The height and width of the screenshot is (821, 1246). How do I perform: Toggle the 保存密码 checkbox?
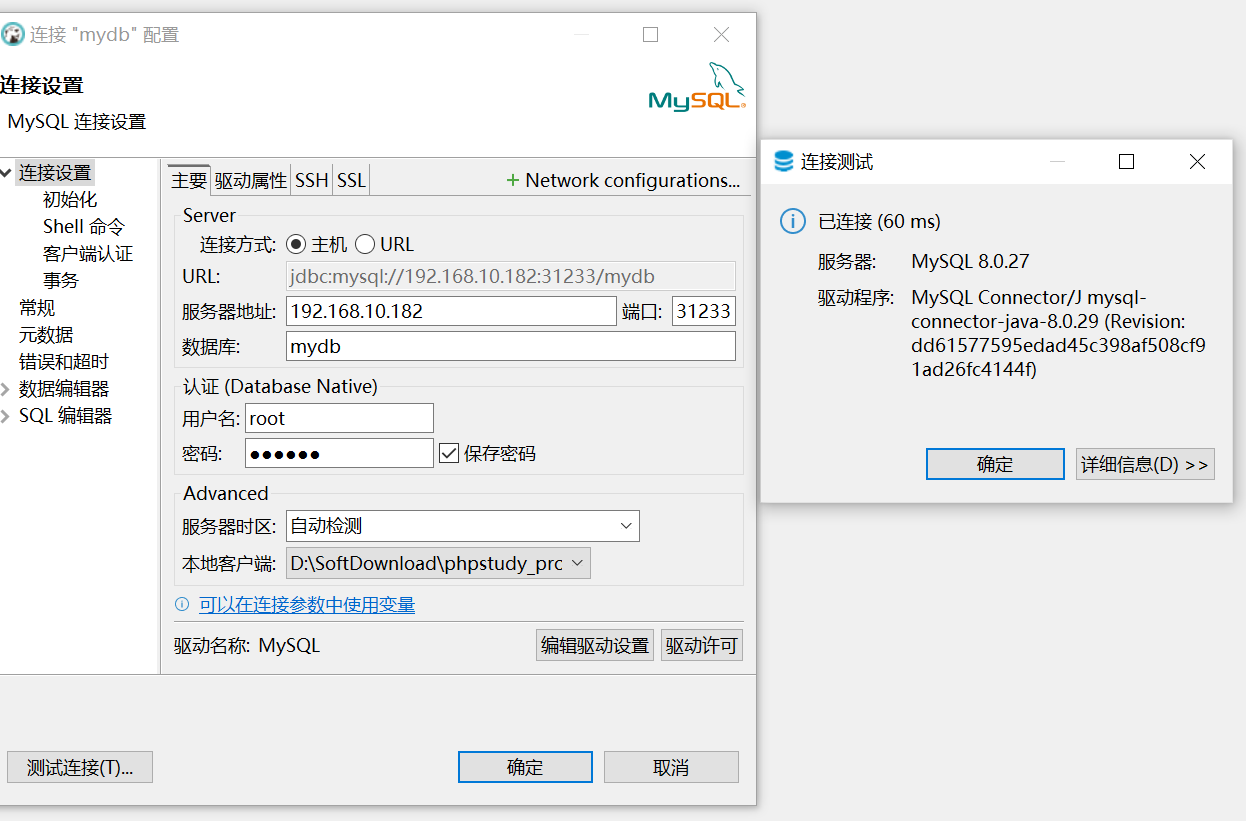click(449, 453)
